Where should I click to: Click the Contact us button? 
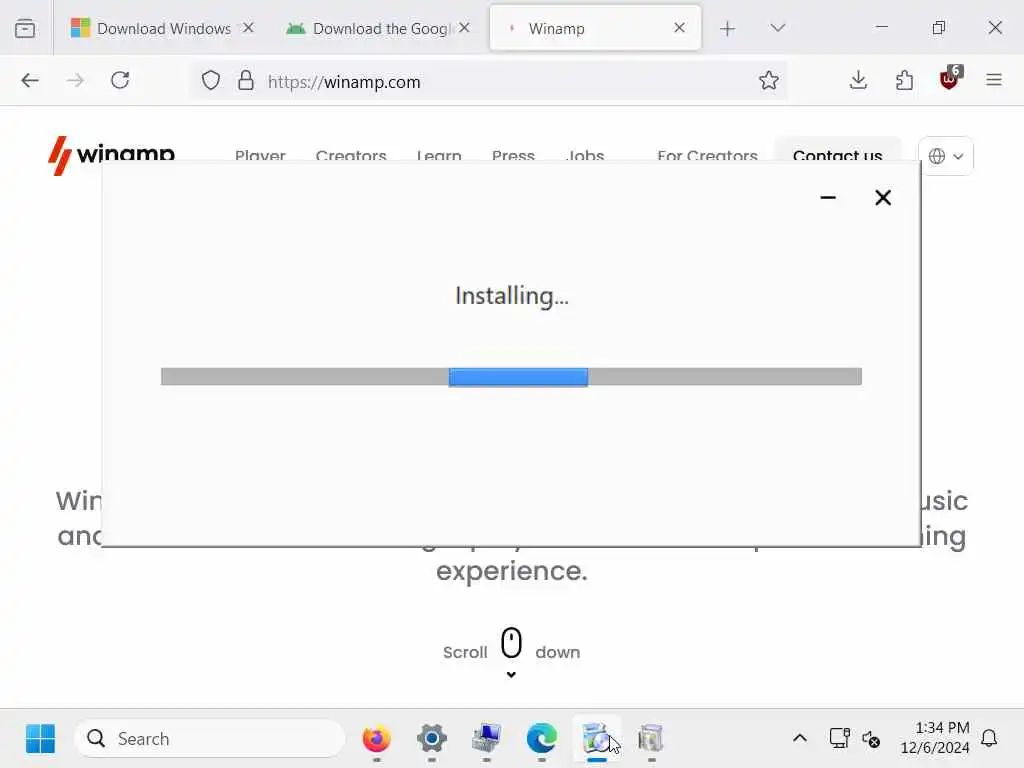tap(837, 150)
